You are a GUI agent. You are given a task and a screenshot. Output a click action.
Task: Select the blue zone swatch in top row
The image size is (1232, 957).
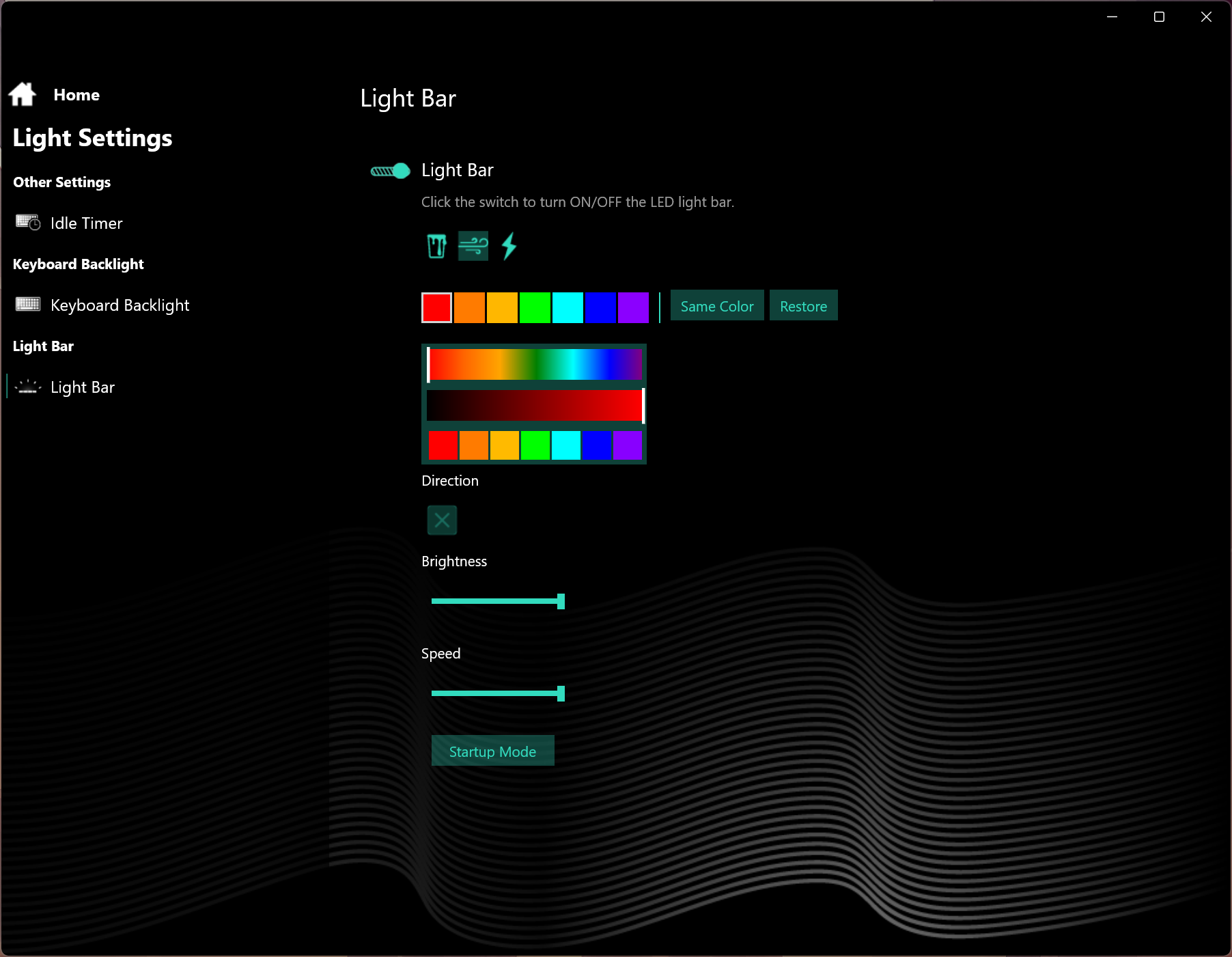[600, 307]
